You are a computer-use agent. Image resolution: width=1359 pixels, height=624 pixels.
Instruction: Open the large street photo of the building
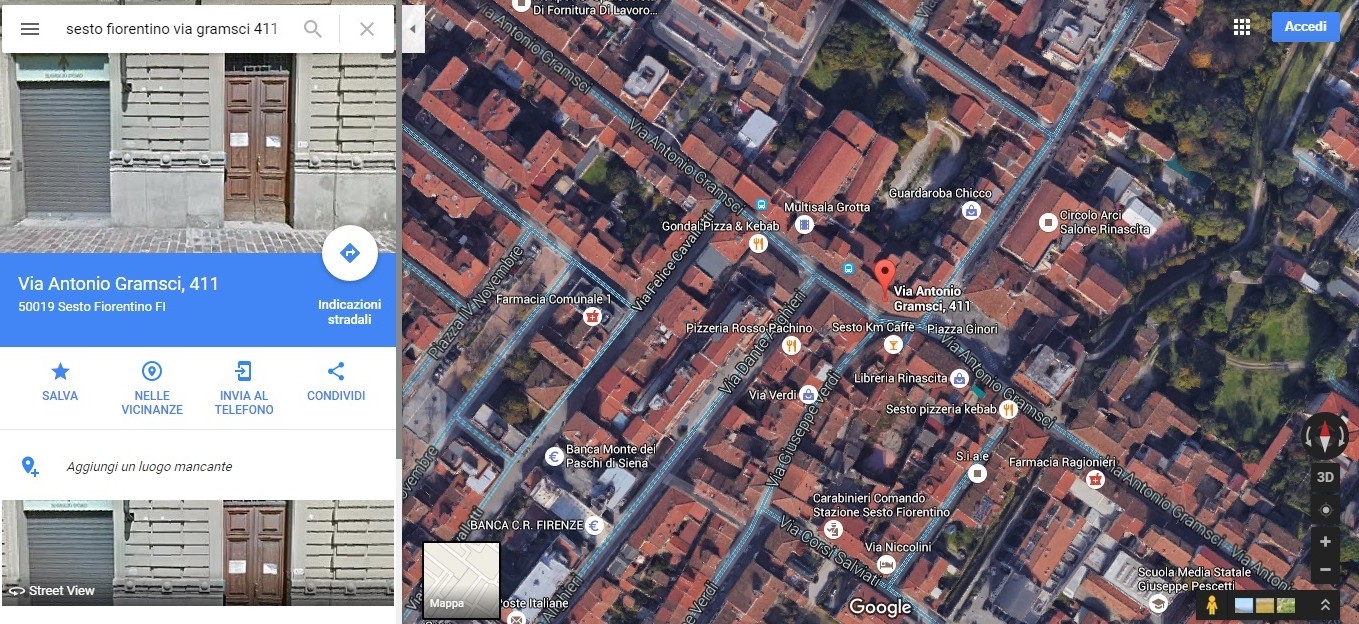tap(199, 152)
